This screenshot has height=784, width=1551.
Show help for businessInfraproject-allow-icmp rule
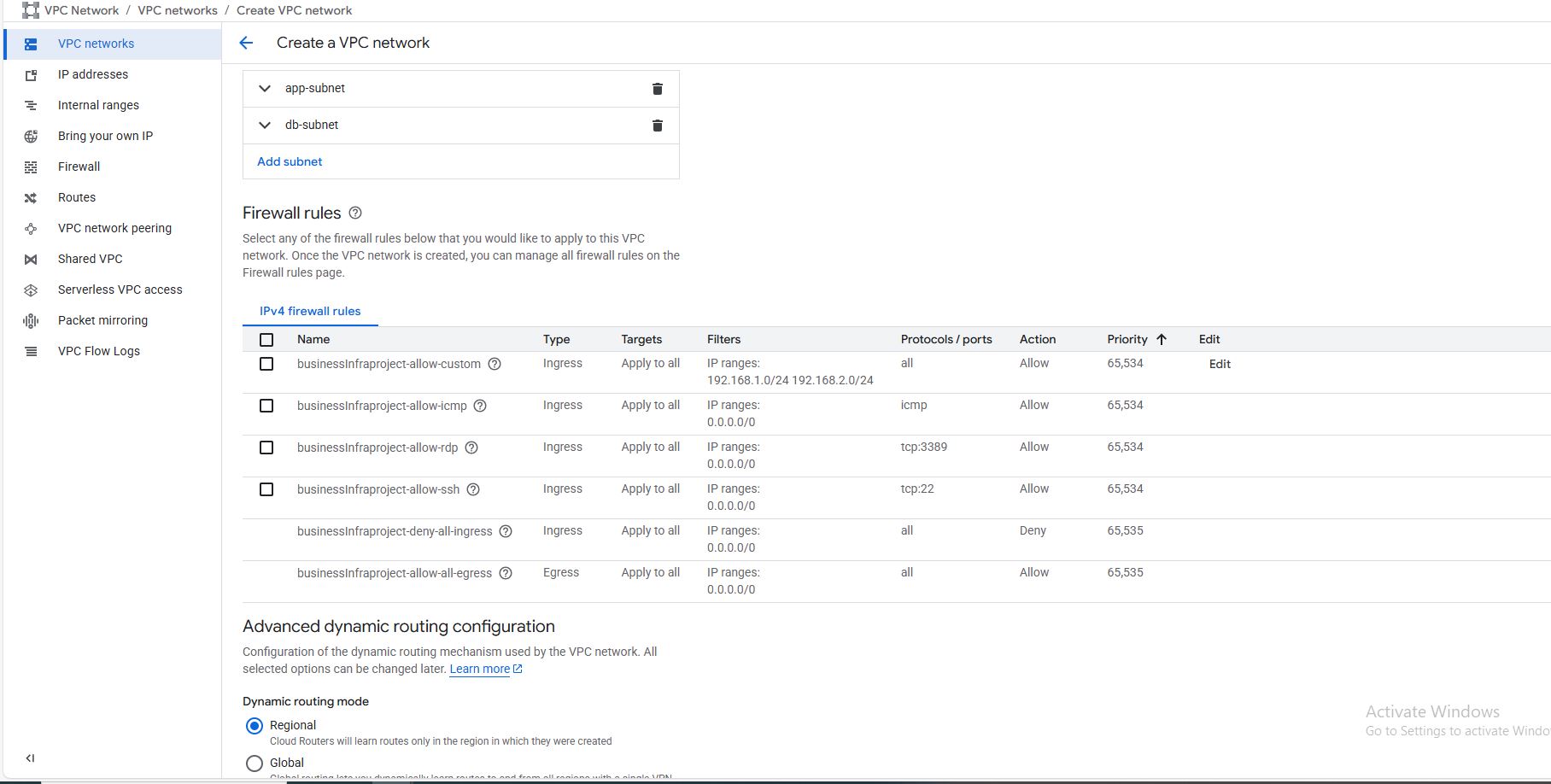click(480, 406)
